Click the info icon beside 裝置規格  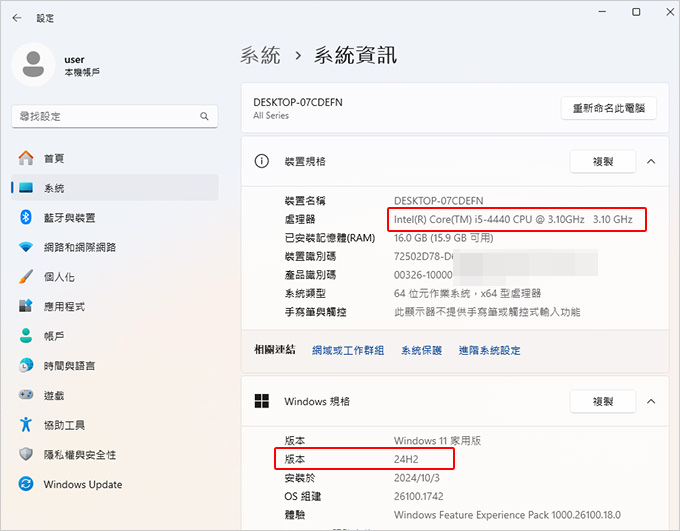[262, 161]
